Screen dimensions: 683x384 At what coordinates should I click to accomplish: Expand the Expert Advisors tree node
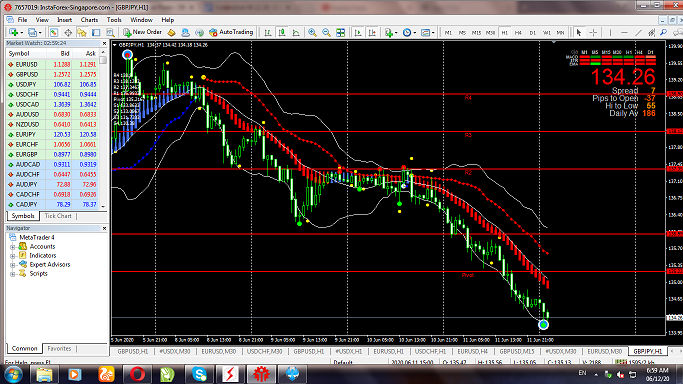(13, 265)
